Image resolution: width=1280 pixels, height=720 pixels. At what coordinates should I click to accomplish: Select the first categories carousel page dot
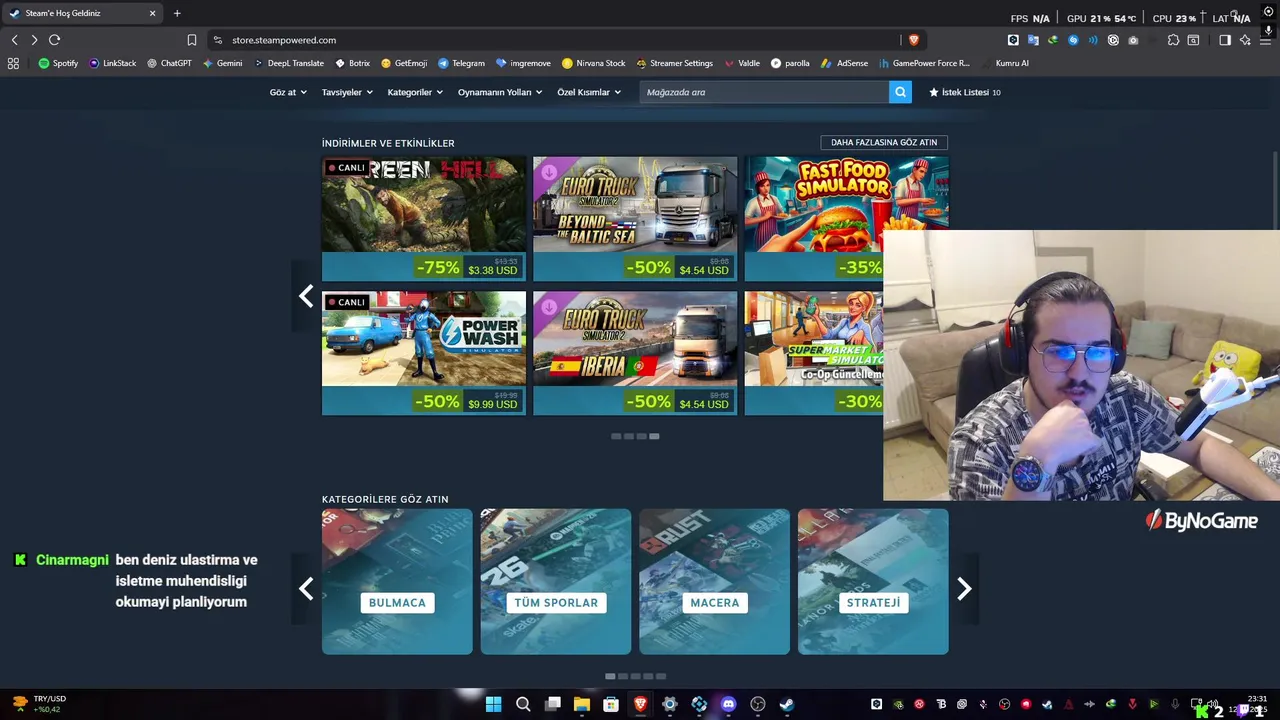[610, 676]
